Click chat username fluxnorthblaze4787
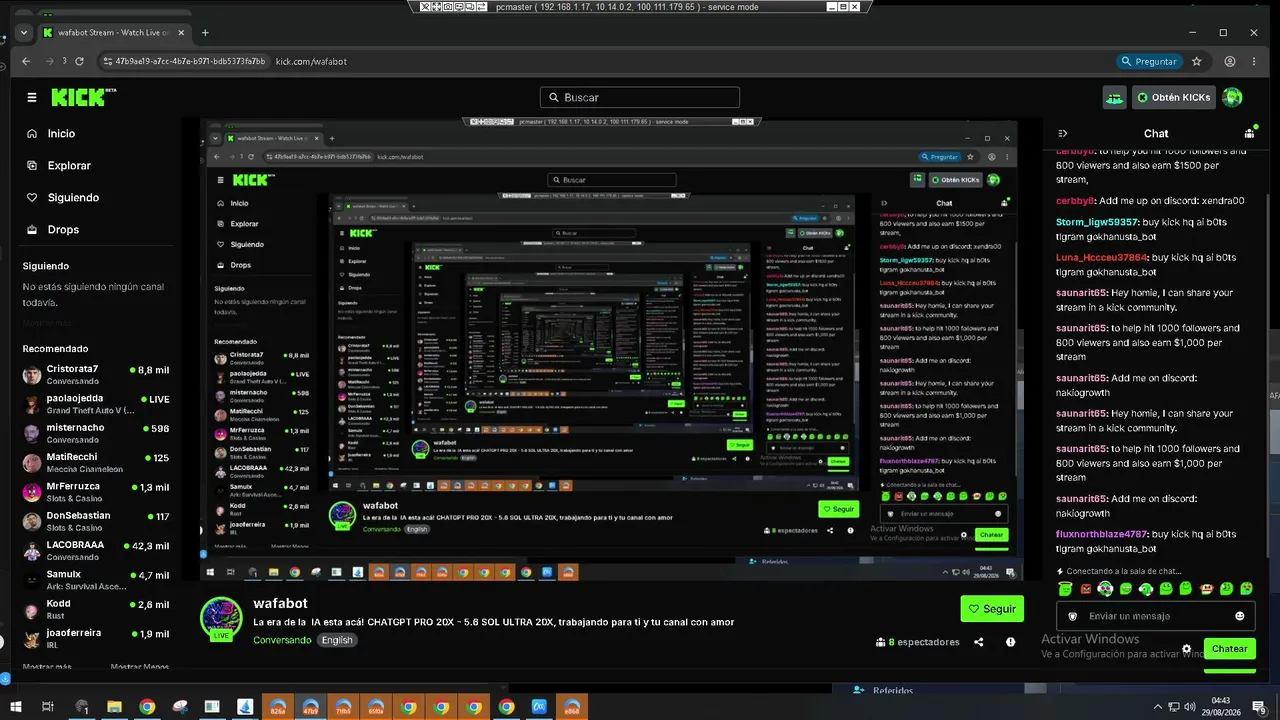The height and width of the screenshot is (720, 1280). 1103,534
